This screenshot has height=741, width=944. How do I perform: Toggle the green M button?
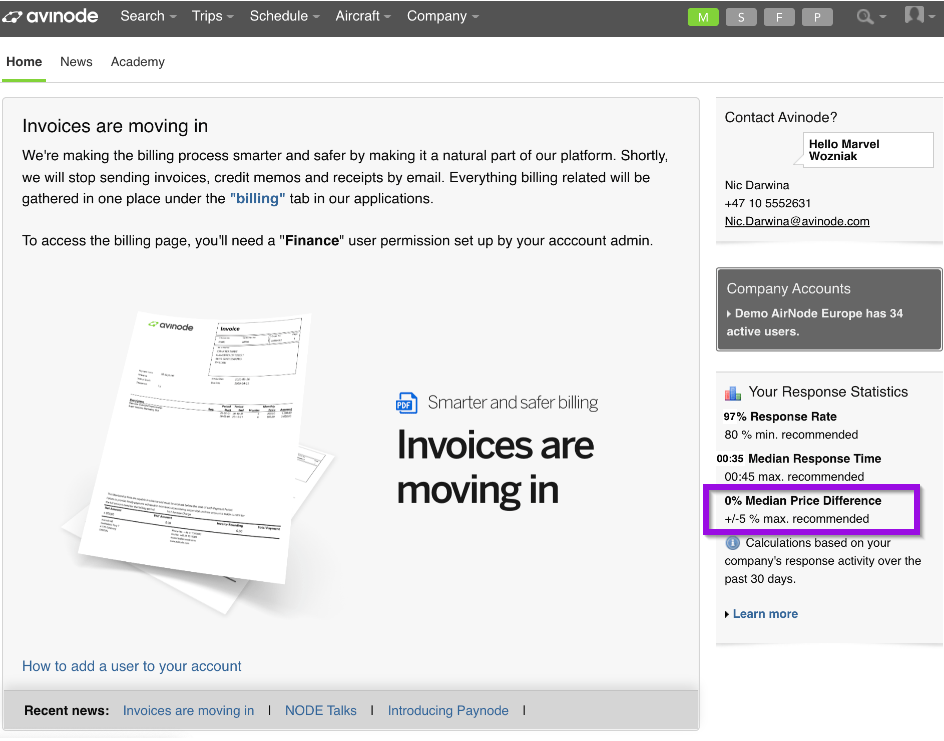(703, 17)
